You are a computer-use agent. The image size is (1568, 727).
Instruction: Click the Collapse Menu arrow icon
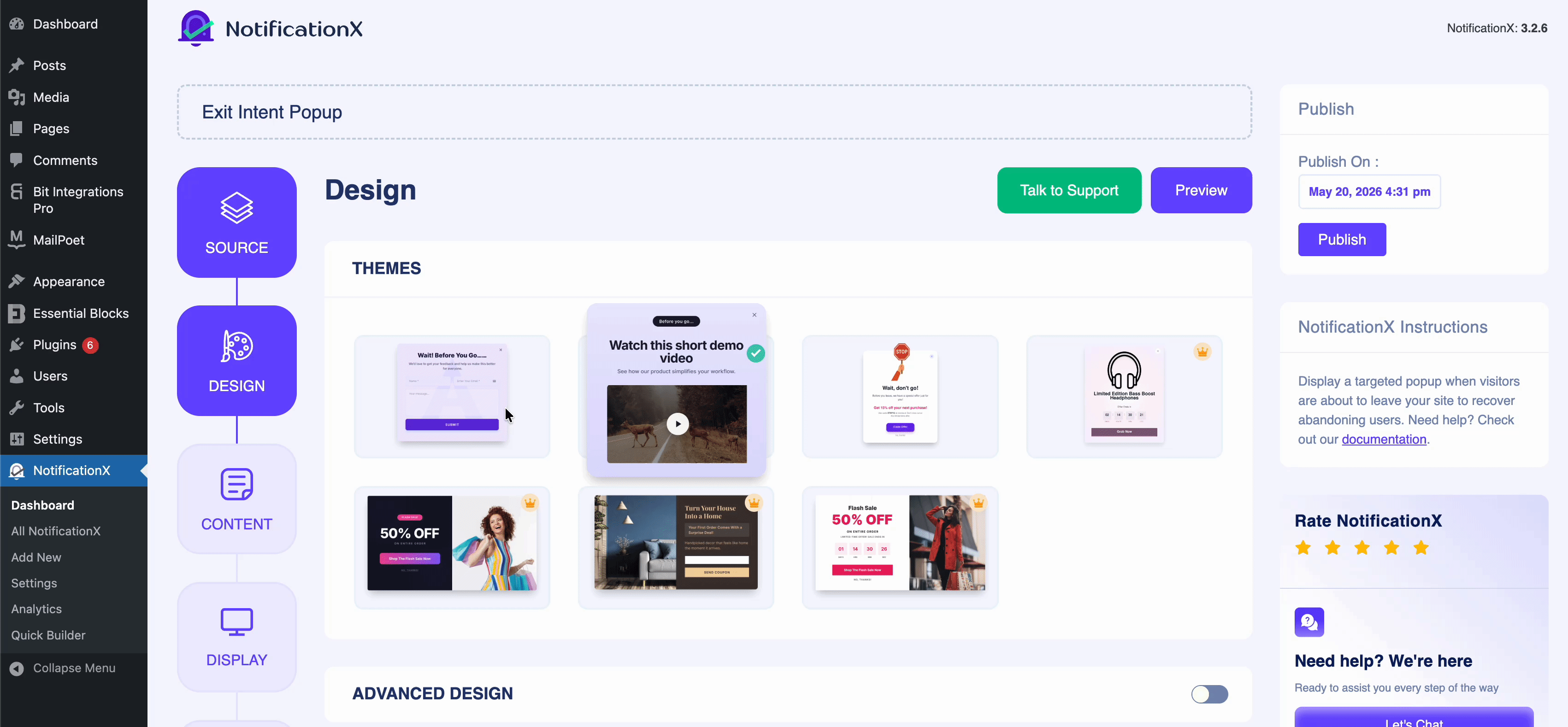[x=17, y=668]
